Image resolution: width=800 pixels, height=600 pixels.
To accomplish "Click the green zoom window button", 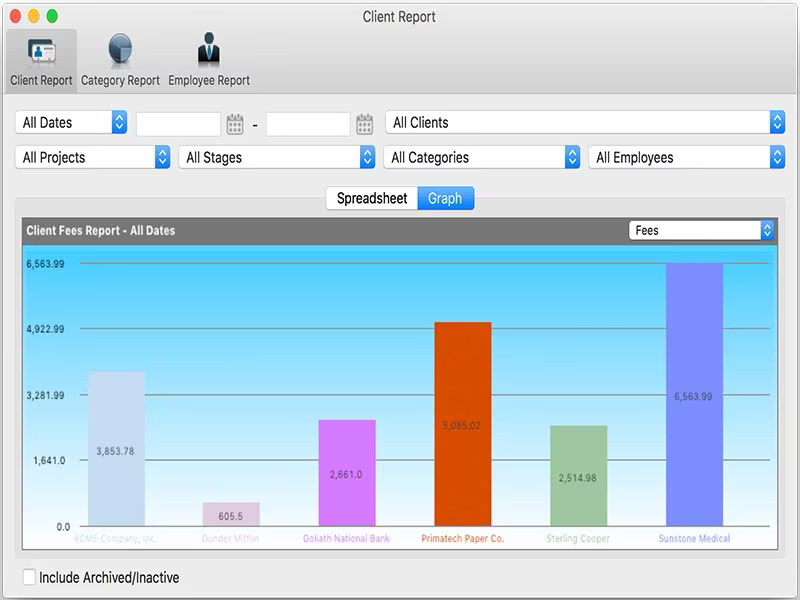I will 52,16.
